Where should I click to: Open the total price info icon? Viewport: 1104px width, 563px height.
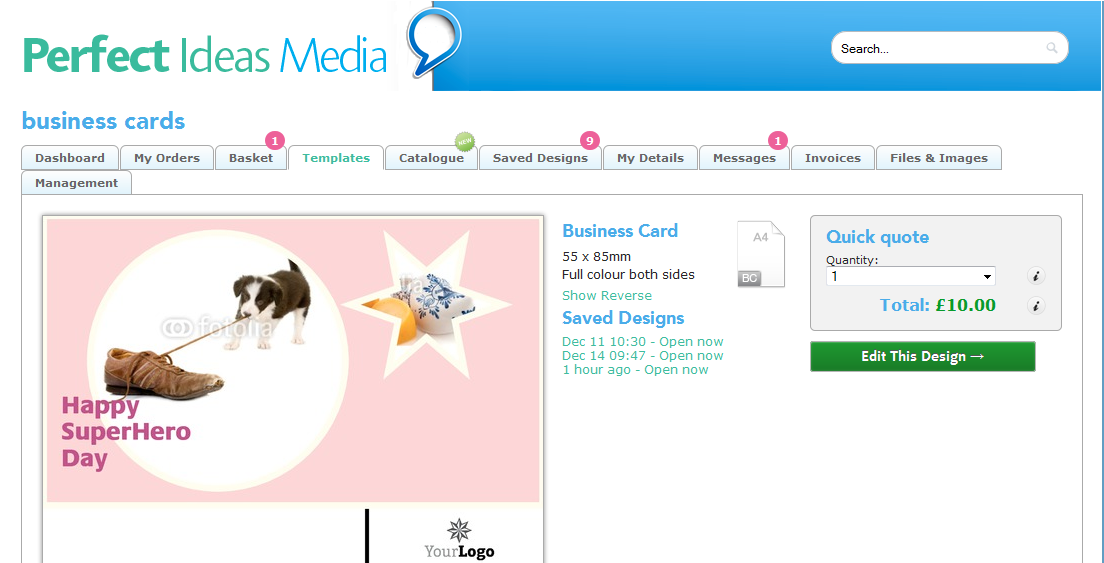tap(1036, 305)
